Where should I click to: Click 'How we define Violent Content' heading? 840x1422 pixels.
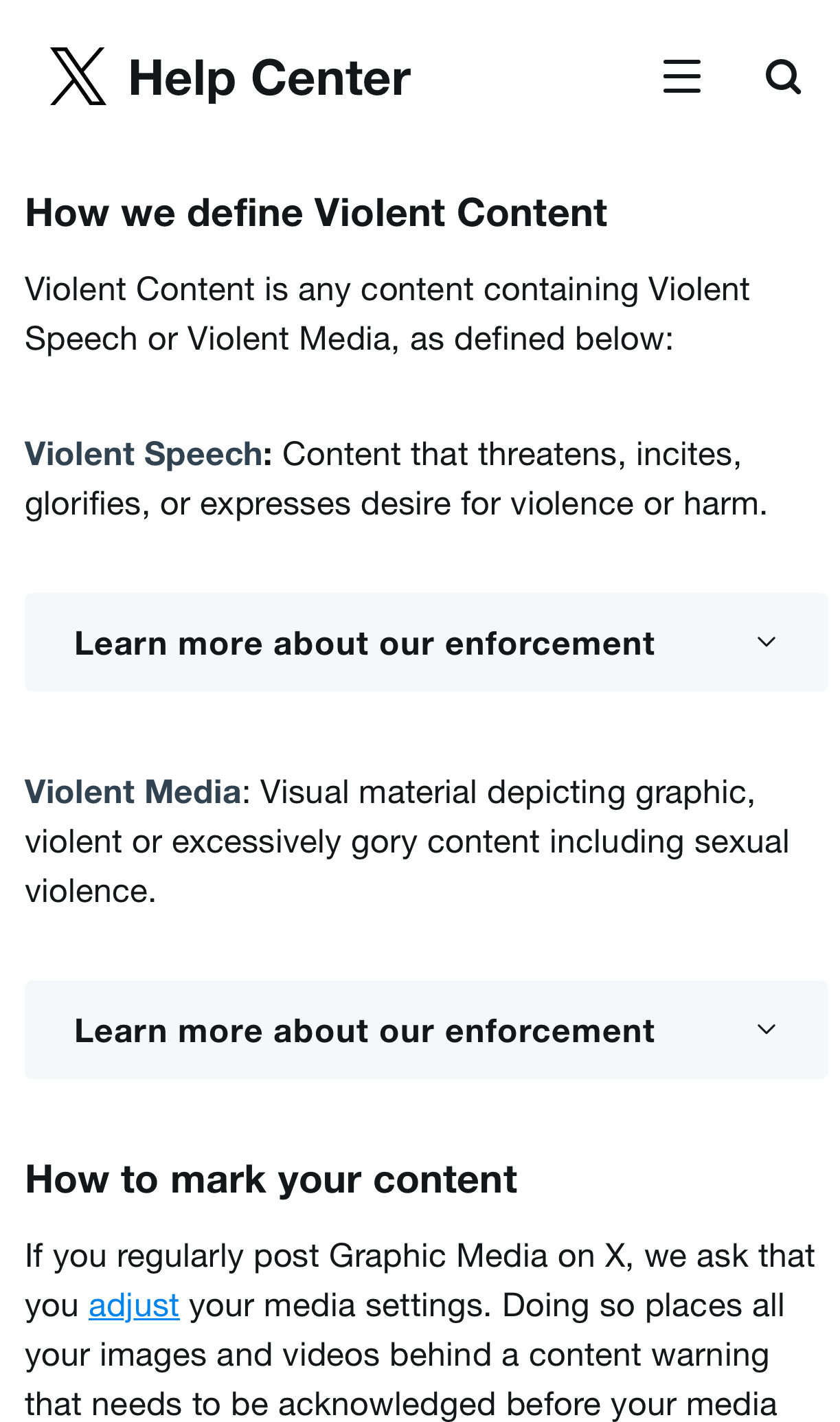[316, 213]
